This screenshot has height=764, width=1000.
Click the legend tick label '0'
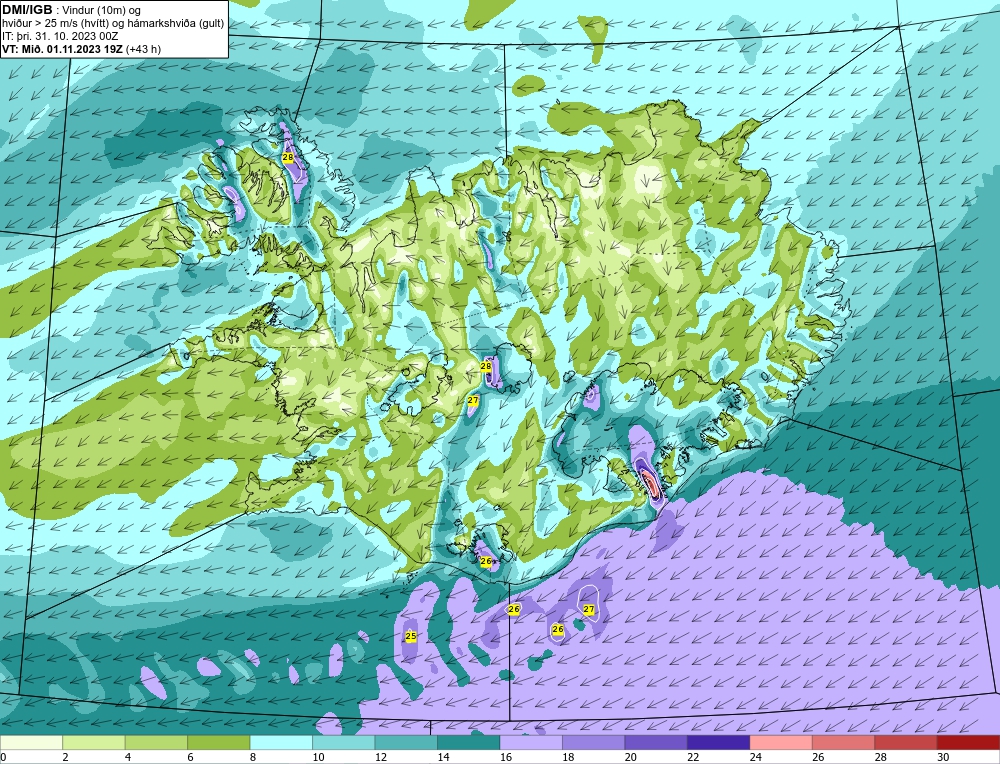(3, 757)
